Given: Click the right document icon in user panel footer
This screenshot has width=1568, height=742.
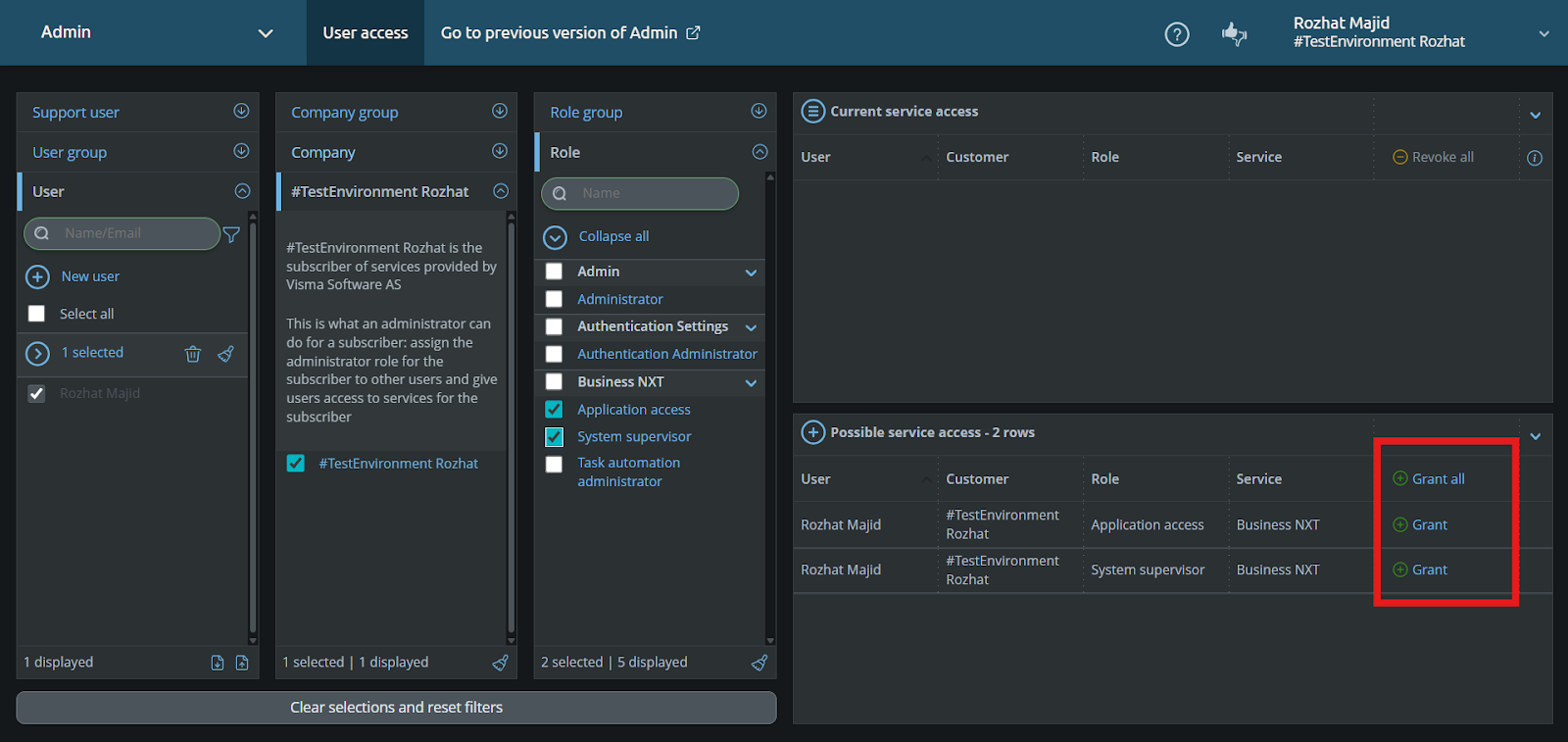Looking at the screenshot, I should tap(242, 663).
